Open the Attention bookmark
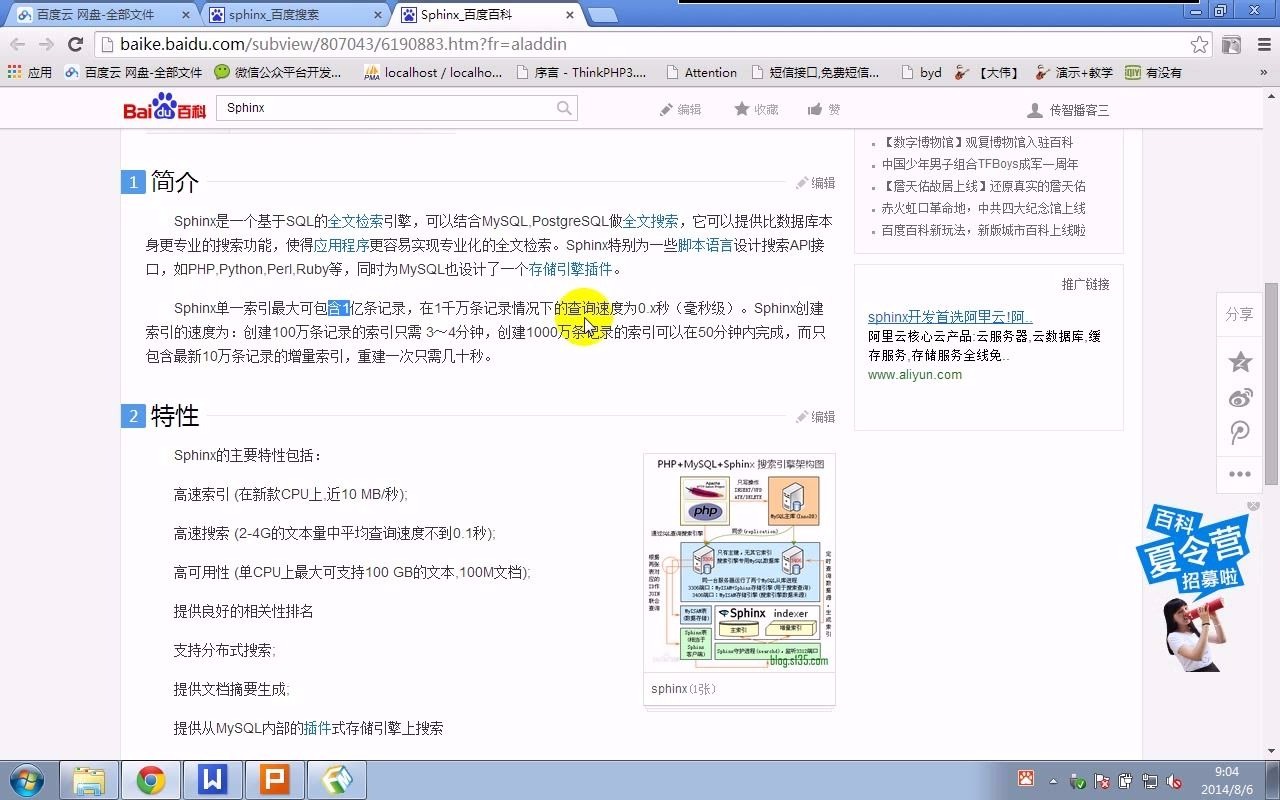 click(x=700, y=72)
